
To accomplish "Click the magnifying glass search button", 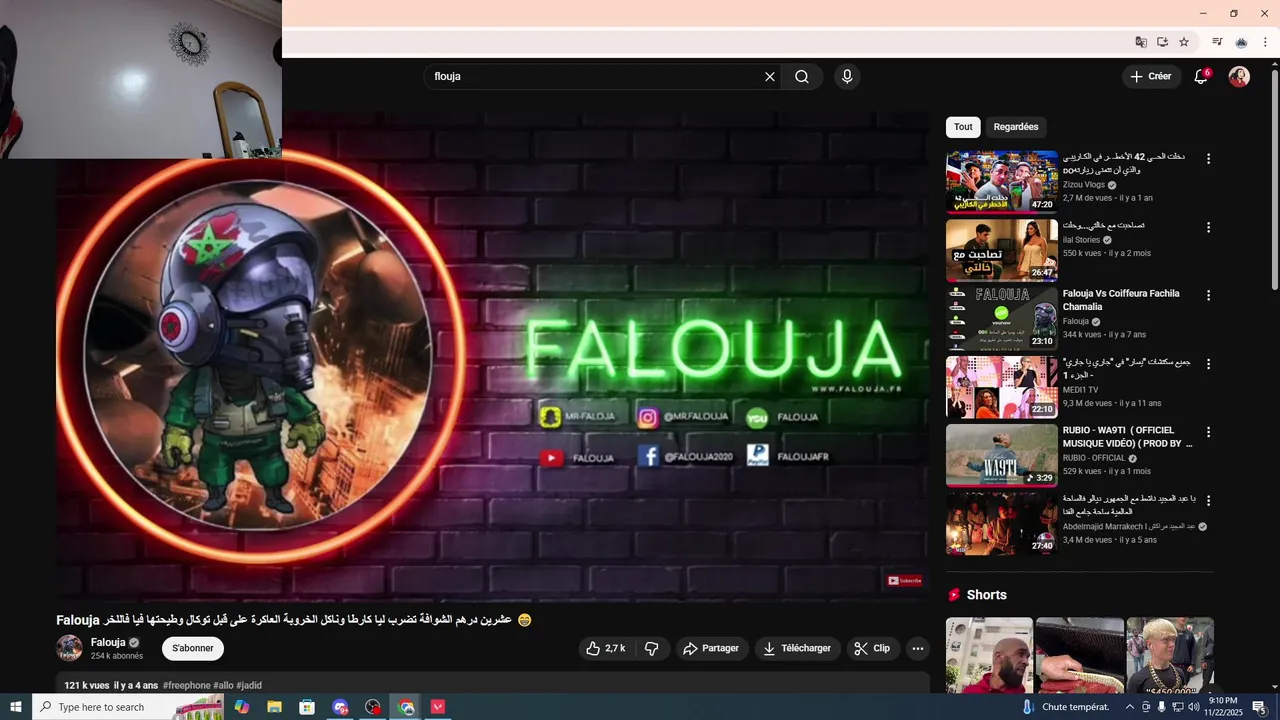I will pyautogui.click(x=802, y=77).
